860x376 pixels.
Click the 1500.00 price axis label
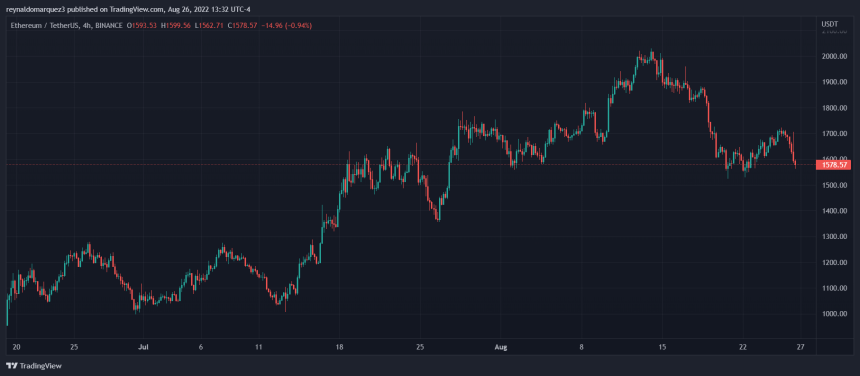pos(834,185)
